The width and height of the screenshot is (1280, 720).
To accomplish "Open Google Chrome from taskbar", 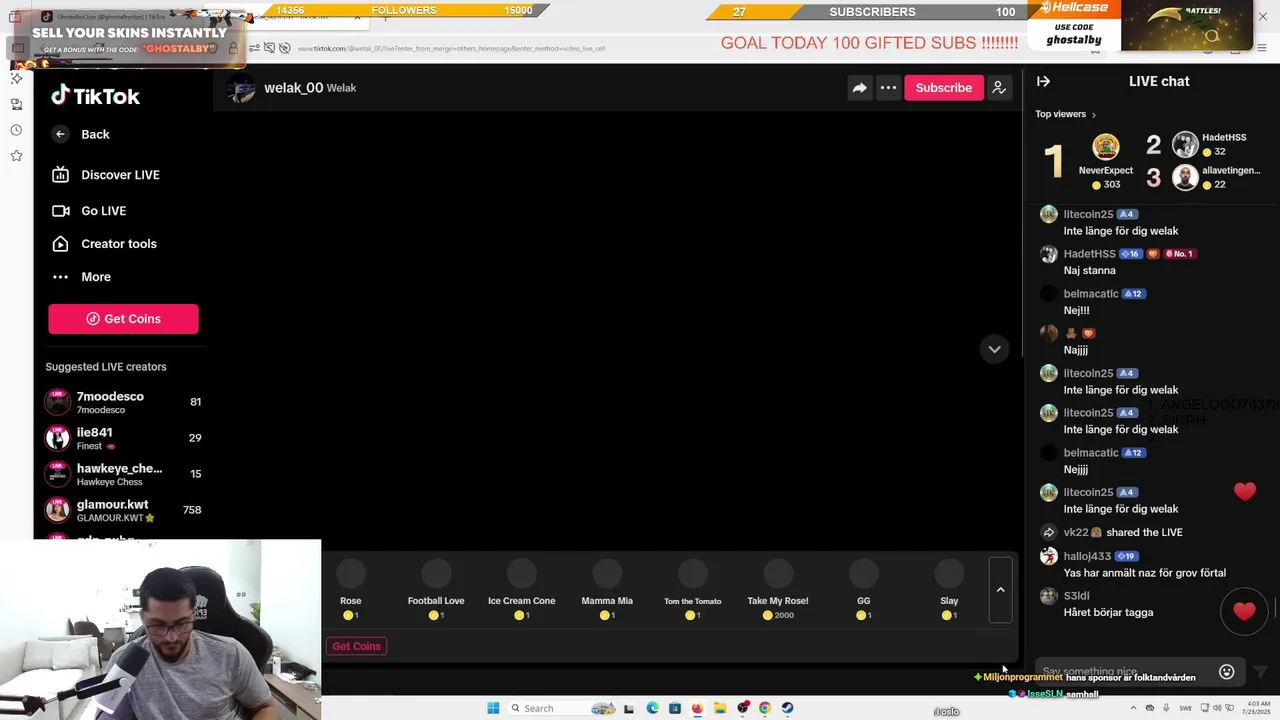I will coord(764,708).
